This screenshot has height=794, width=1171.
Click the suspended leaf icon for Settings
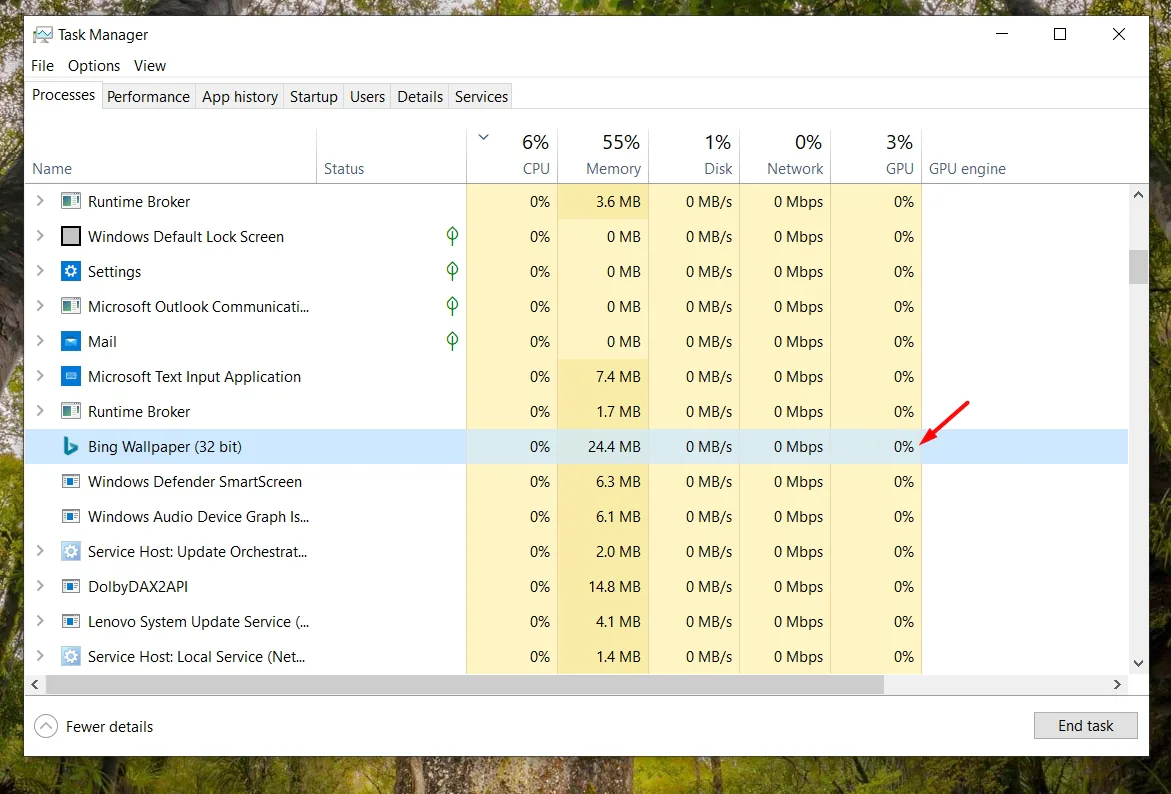[x=453, y=271]
